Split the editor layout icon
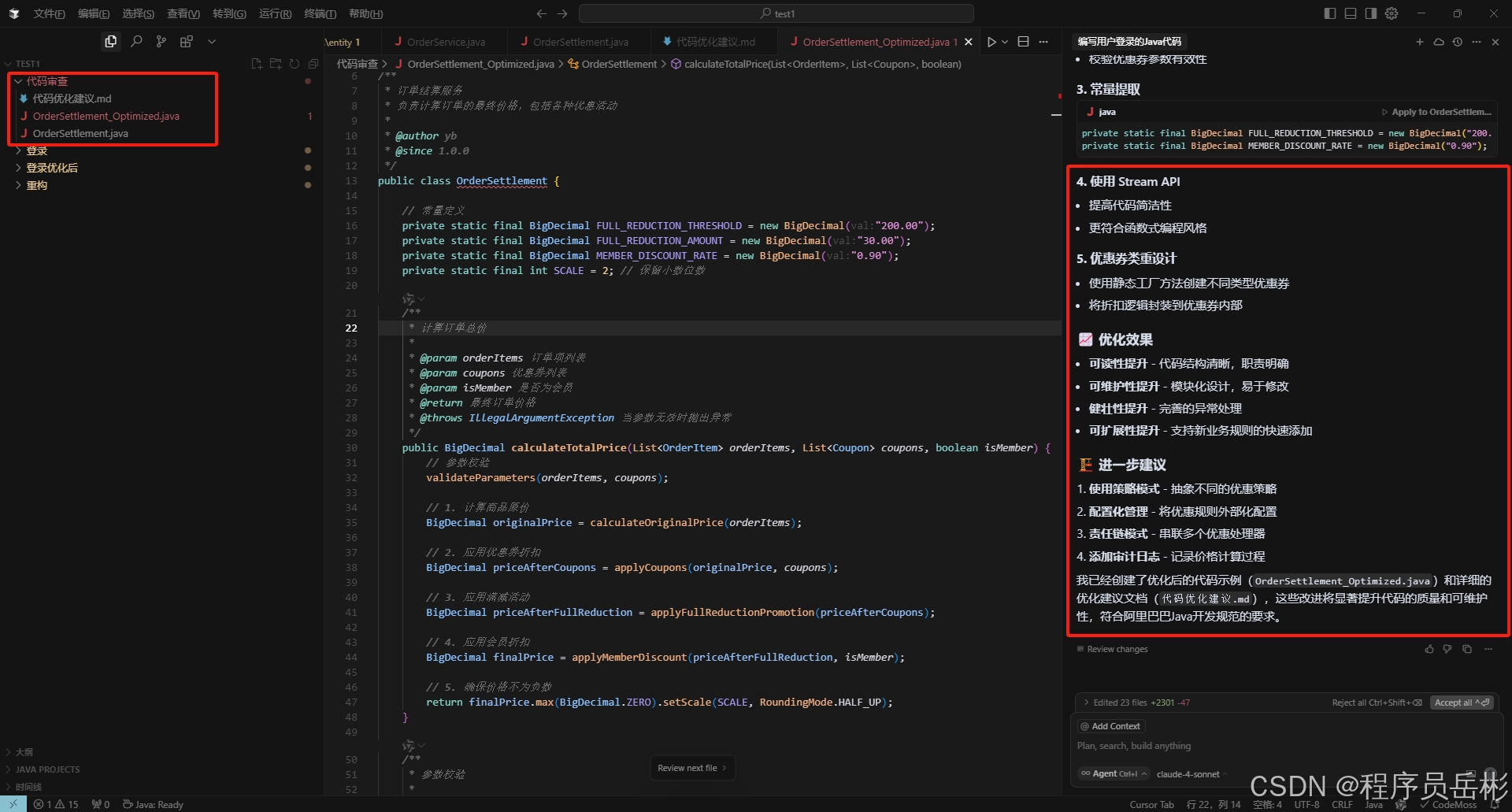 click(1024, 42)
